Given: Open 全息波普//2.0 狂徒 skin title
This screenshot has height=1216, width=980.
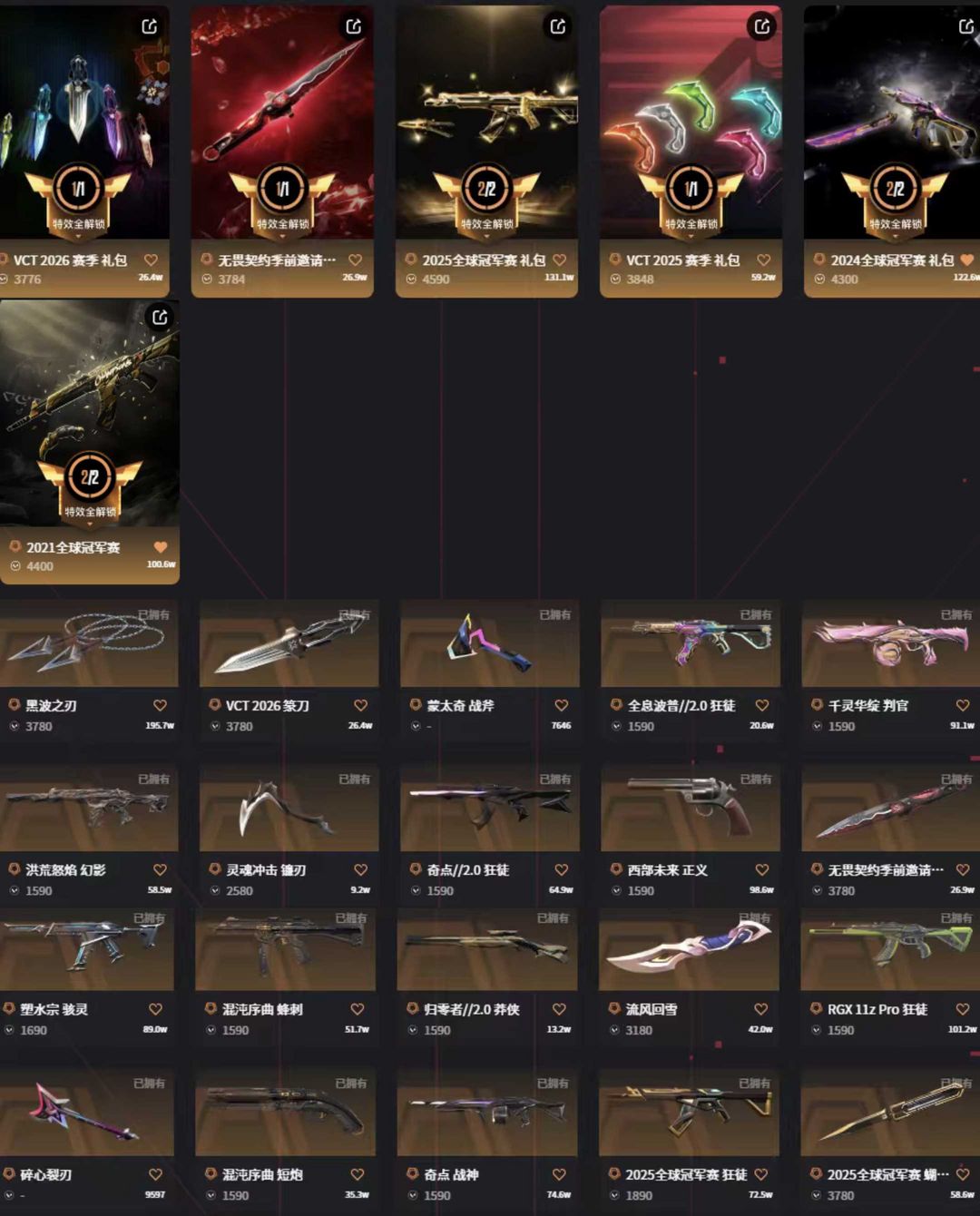Looking at the screenshot, I should 681,705.
